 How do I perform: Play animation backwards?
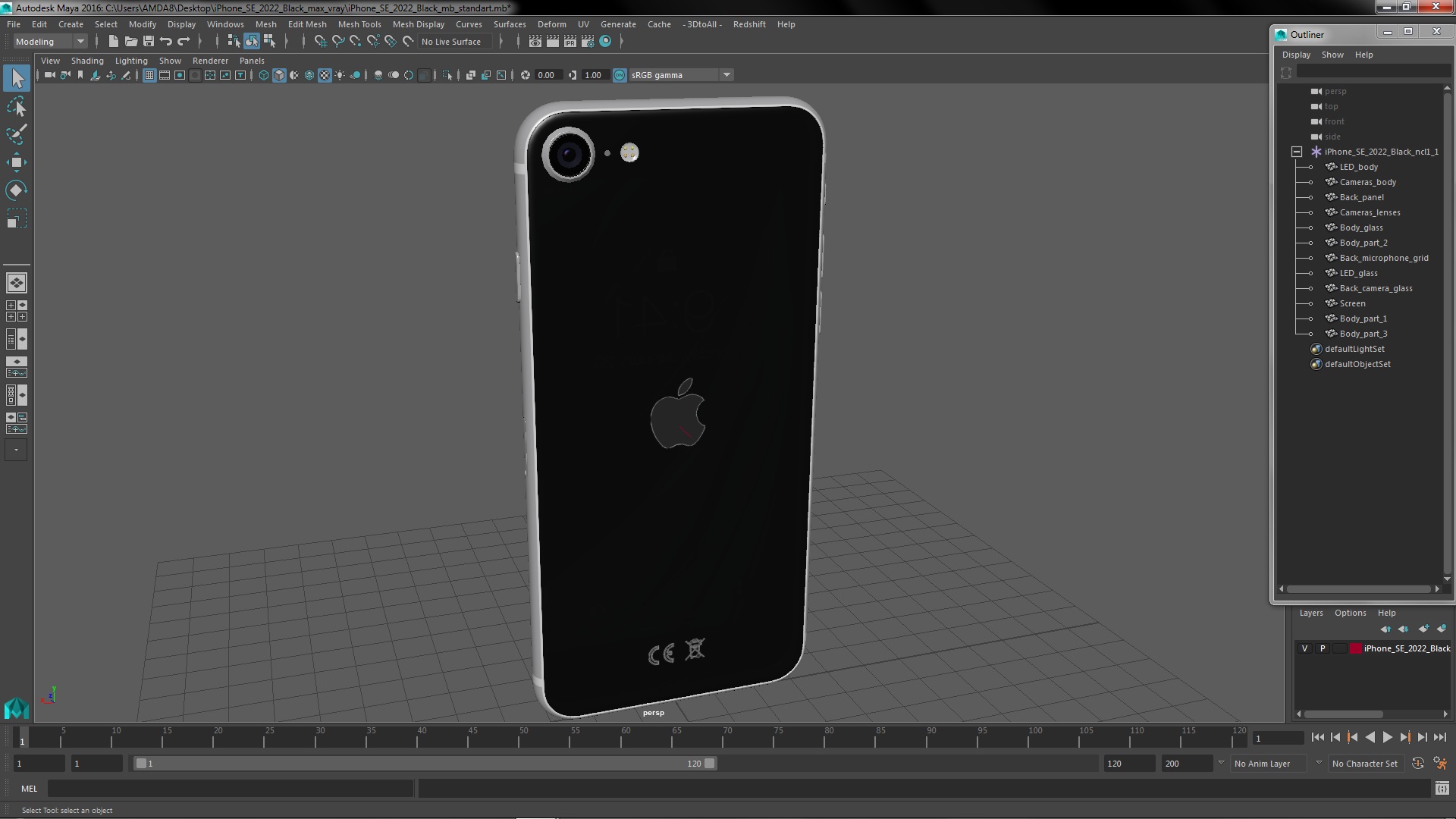pos(1370,737)
